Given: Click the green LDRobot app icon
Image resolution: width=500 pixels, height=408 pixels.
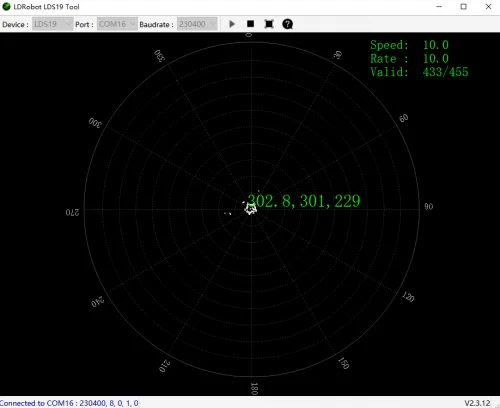Looking at the screenshot, I should click(x=6, y=6).
